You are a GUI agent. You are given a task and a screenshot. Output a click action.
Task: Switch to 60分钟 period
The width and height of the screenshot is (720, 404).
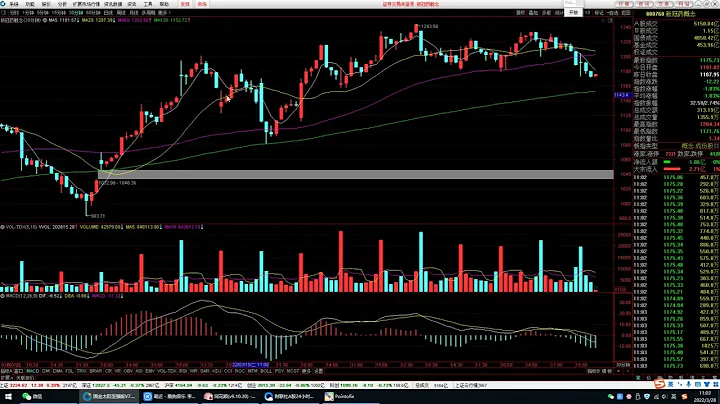[93, 13]
